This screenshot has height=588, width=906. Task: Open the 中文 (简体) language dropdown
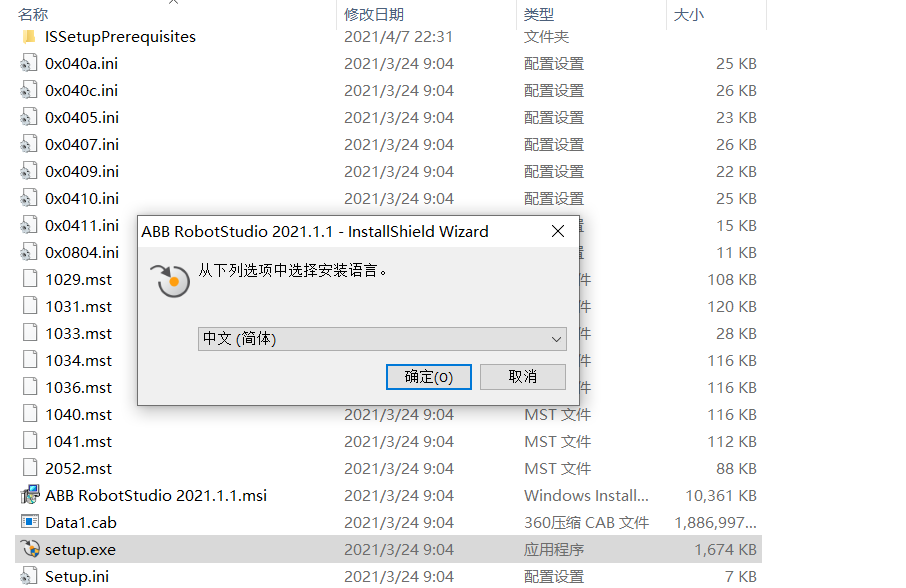point(382,339)
